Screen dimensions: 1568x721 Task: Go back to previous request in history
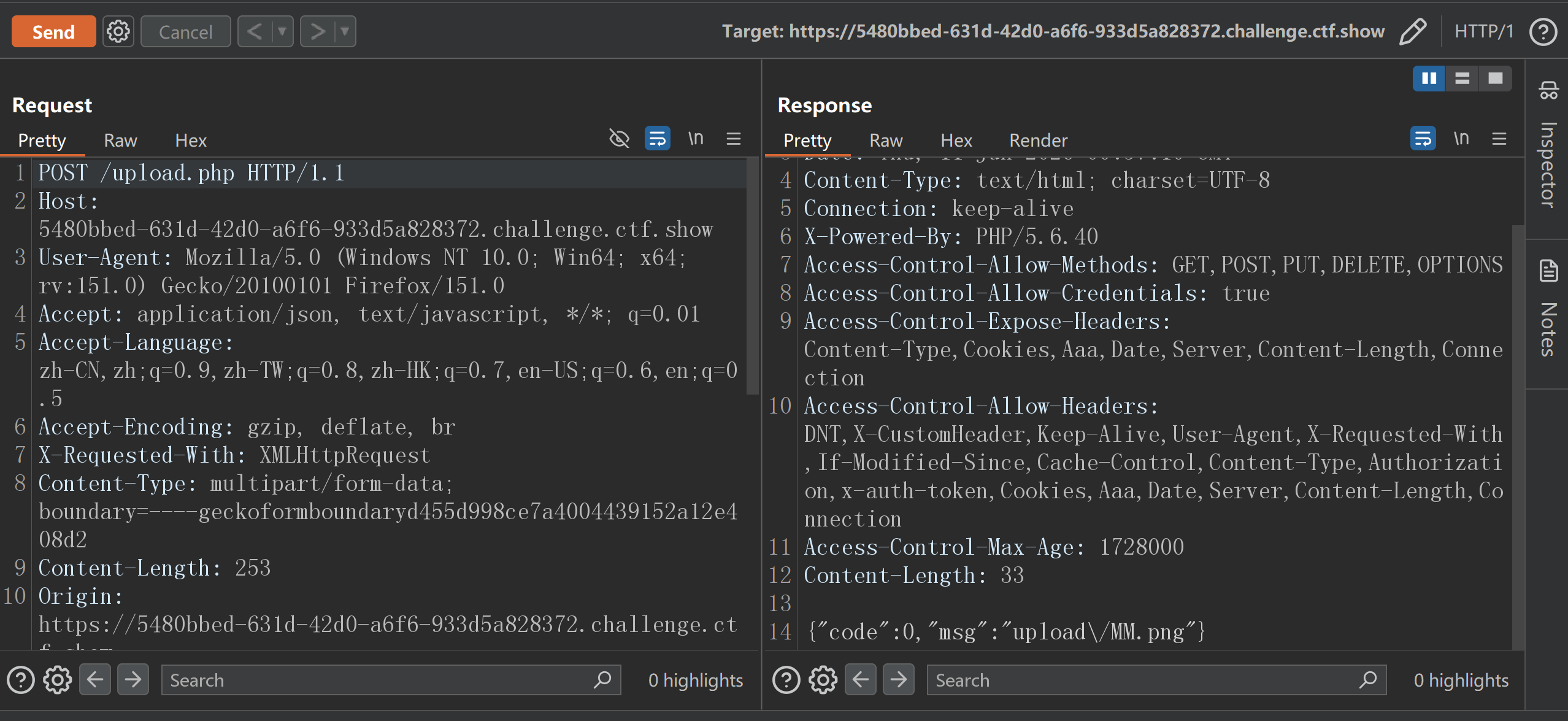[x=255, y=31]
